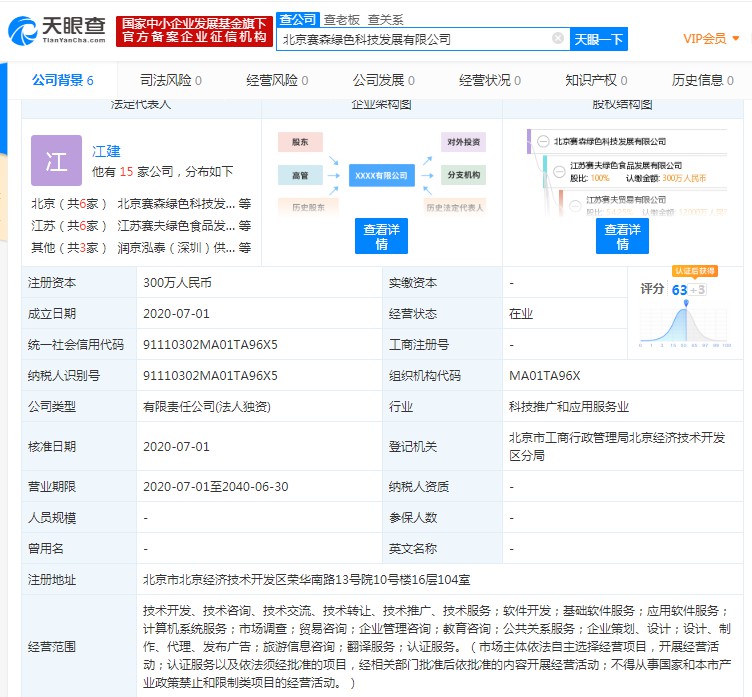Open the 经营状况 tab
752x697 pixels.
click(x=490, y=80)
